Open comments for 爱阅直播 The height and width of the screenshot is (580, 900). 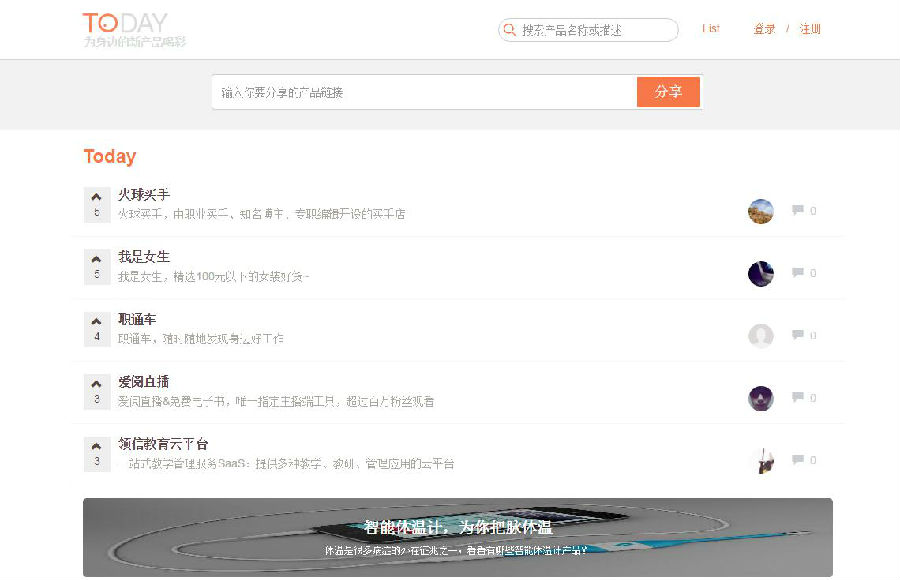tap(798, 397)
